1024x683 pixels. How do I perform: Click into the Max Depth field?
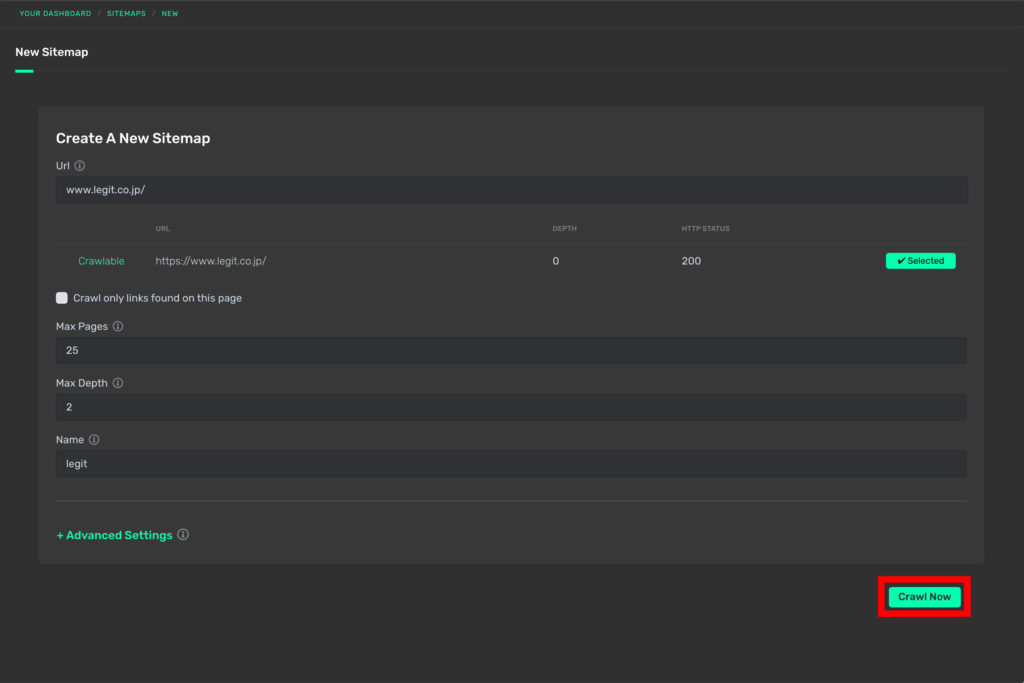511,407
